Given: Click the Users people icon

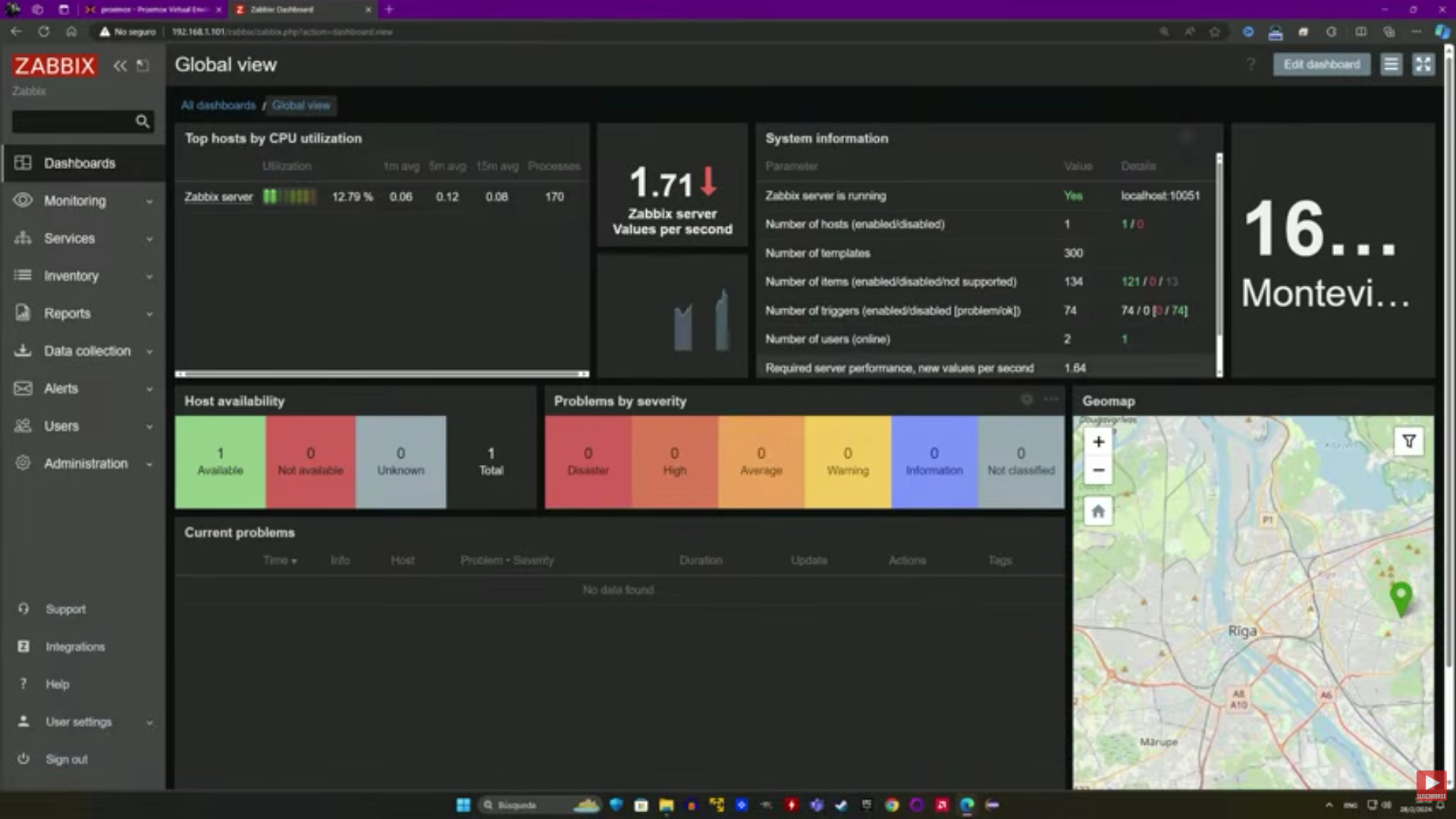Looking at the screenshot, I should pos(23,425).
